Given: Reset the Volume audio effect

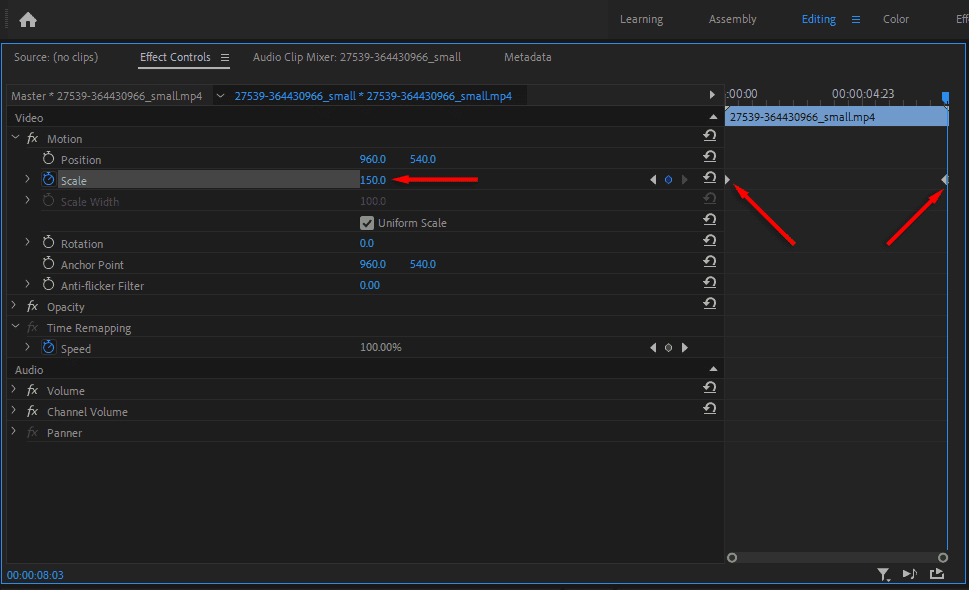Looking at the screenshot, I should pos(709,390).
